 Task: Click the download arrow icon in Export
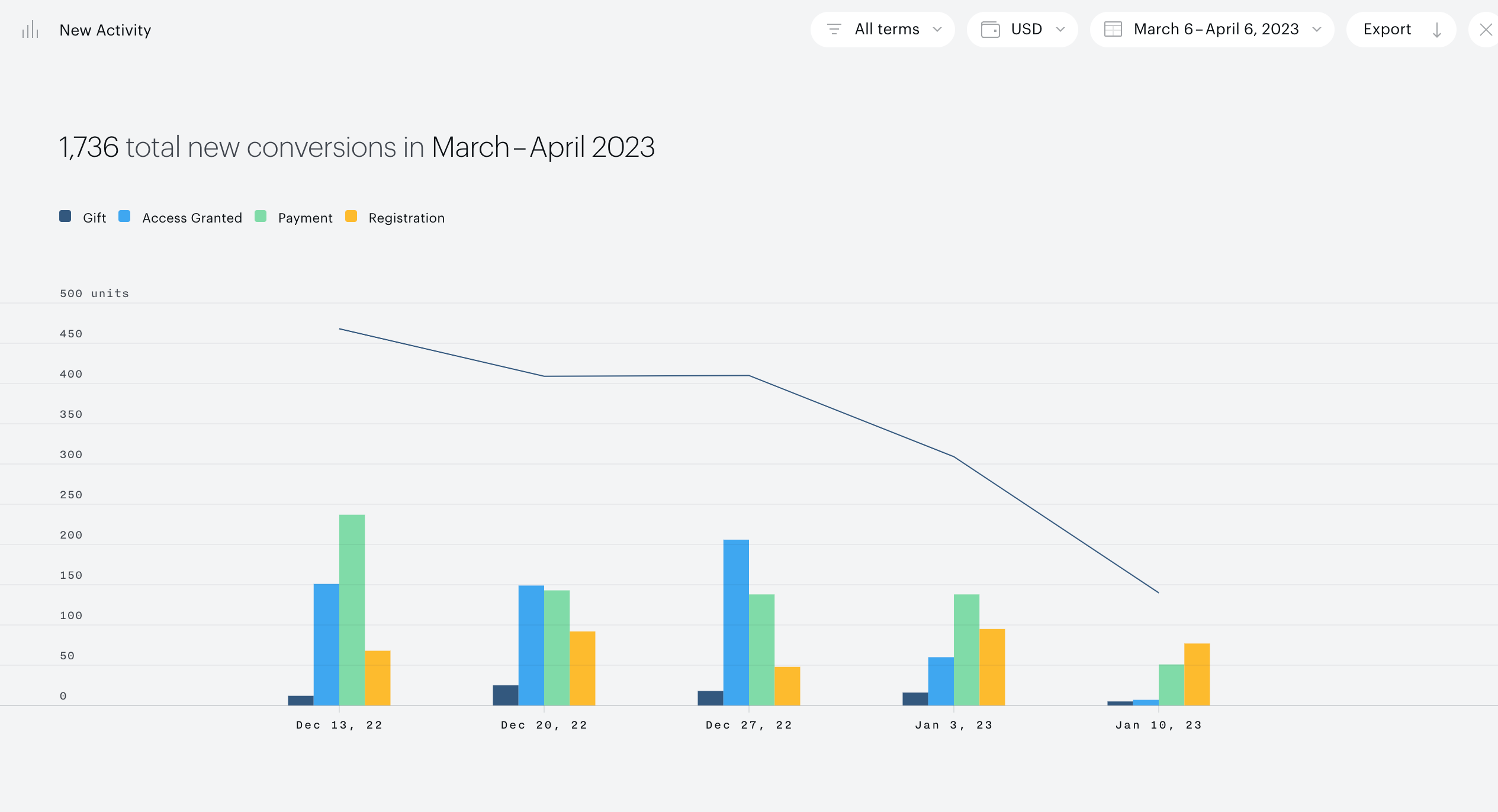[1436, 30]
